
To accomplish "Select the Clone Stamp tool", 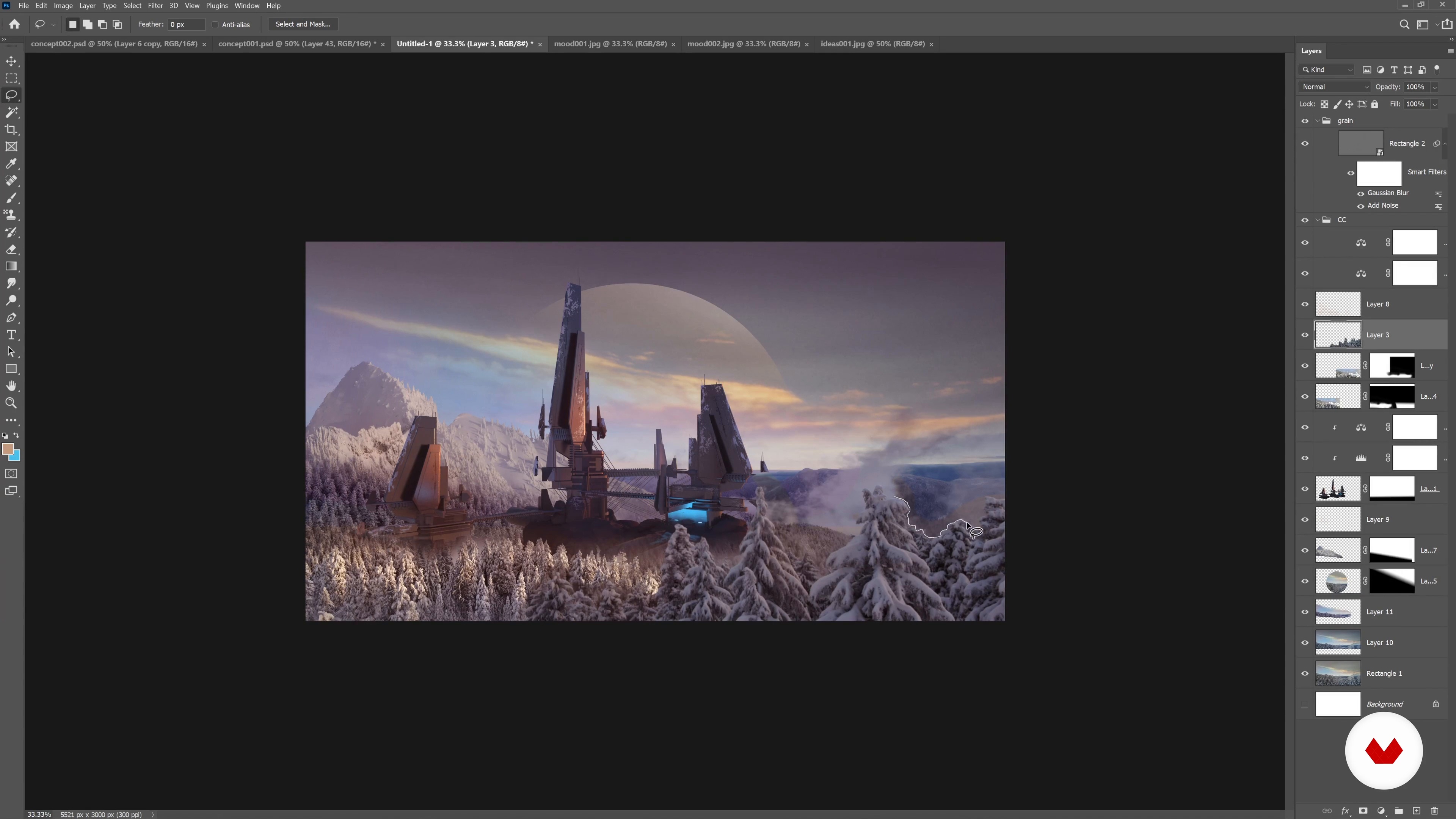I will [11, 215].
